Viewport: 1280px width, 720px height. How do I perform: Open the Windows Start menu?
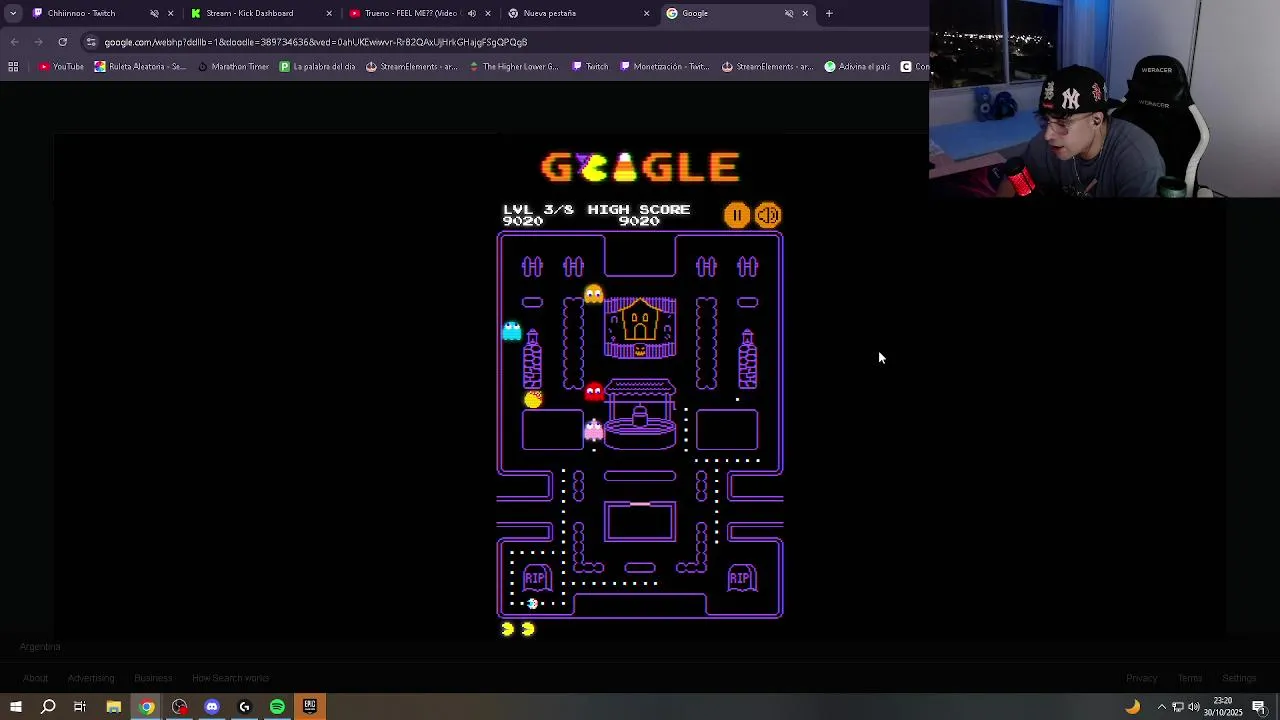click(15, 707)
